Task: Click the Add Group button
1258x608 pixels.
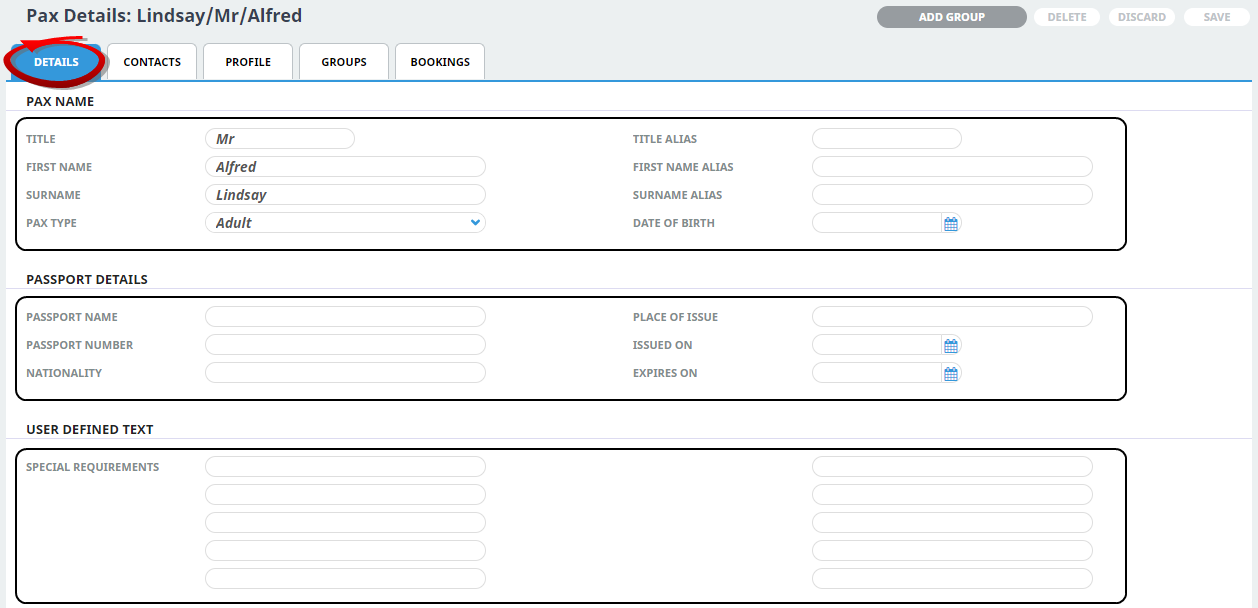Action: click(x=952, y=17)
